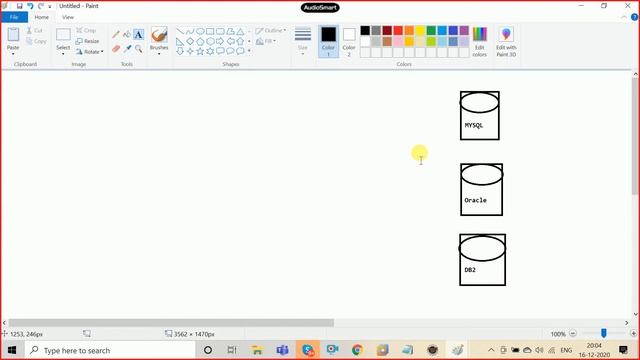Pick the Five-point star shape
640x360 pixels.
click(x=200, y=51)
